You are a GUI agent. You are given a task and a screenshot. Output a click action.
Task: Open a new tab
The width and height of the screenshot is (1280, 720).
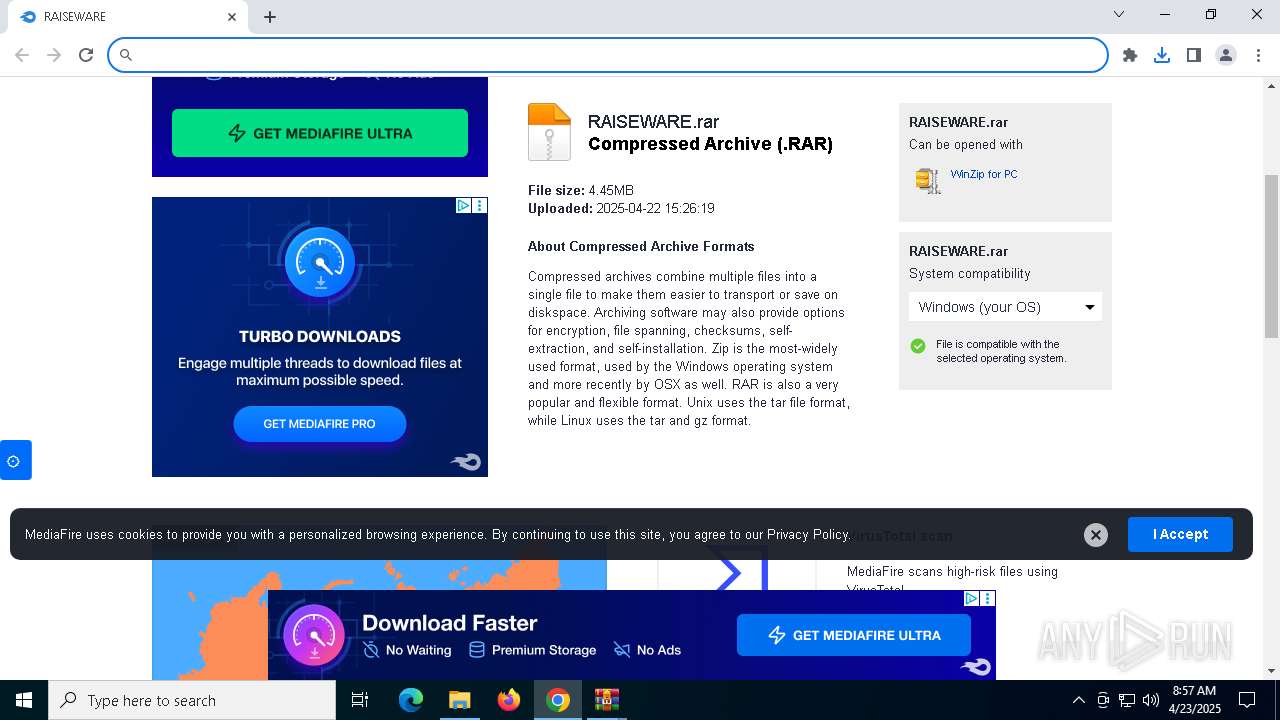270,17
